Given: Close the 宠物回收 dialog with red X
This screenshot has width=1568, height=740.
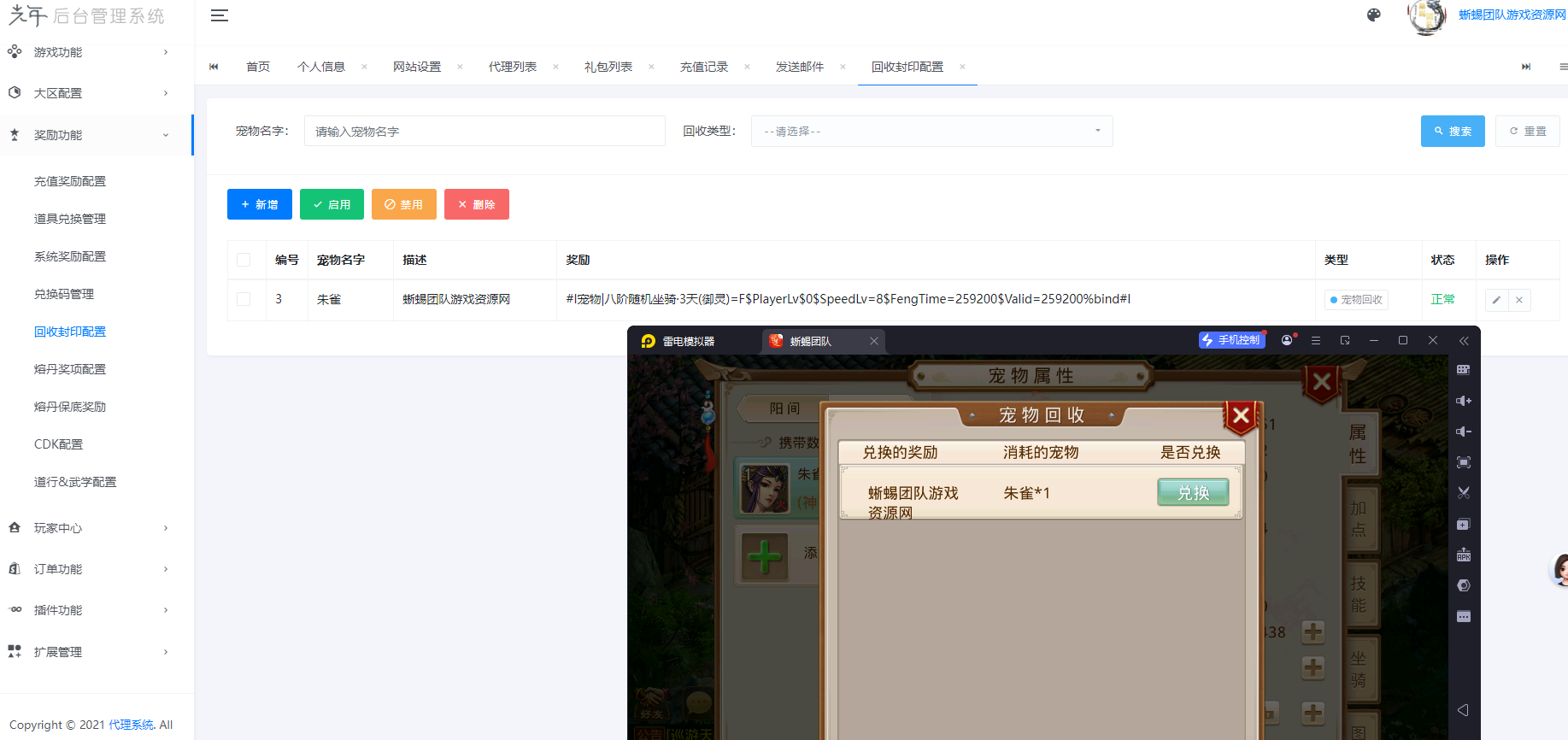Looking at the screenshot, I should [1241, 416].
